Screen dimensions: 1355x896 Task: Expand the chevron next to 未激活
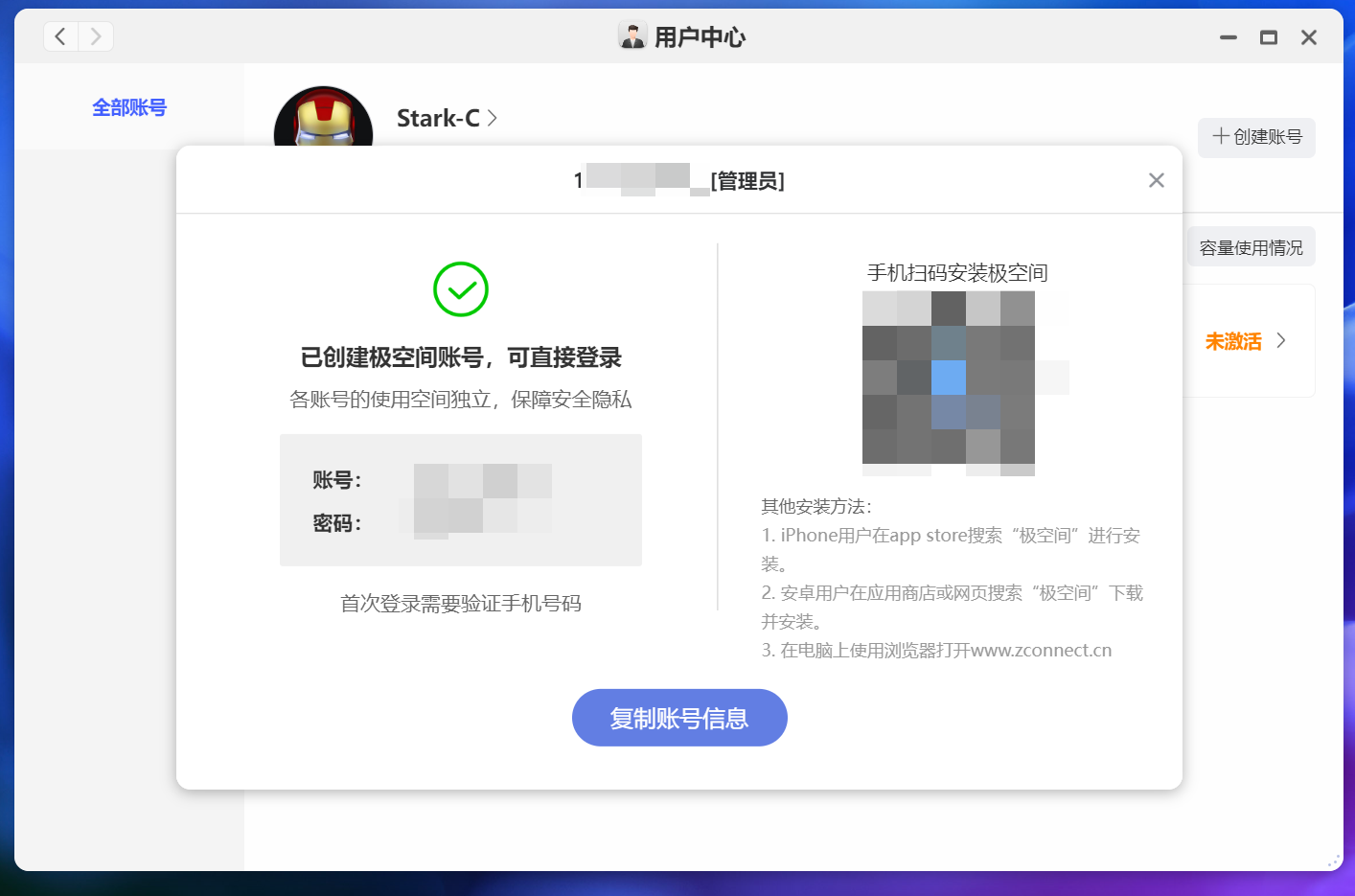(1281, 341)
